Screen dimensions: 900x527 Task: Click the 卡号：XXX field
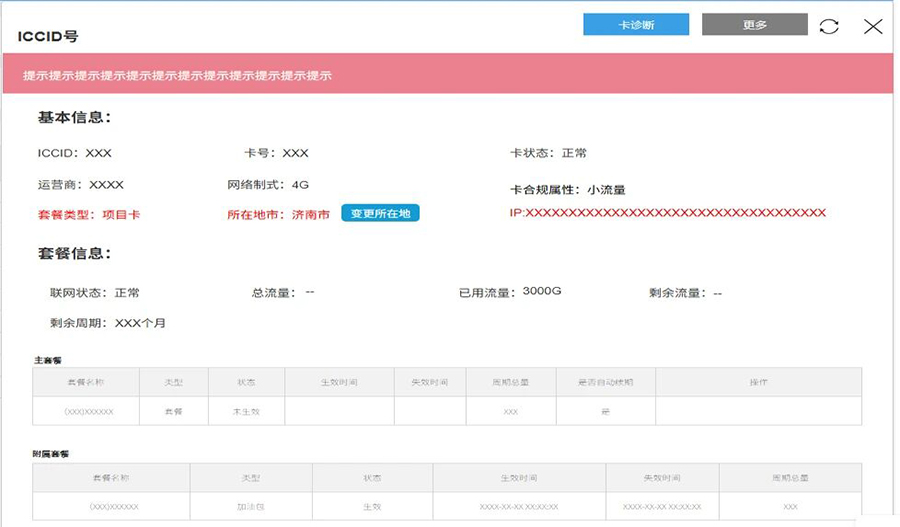click(277, 153)
